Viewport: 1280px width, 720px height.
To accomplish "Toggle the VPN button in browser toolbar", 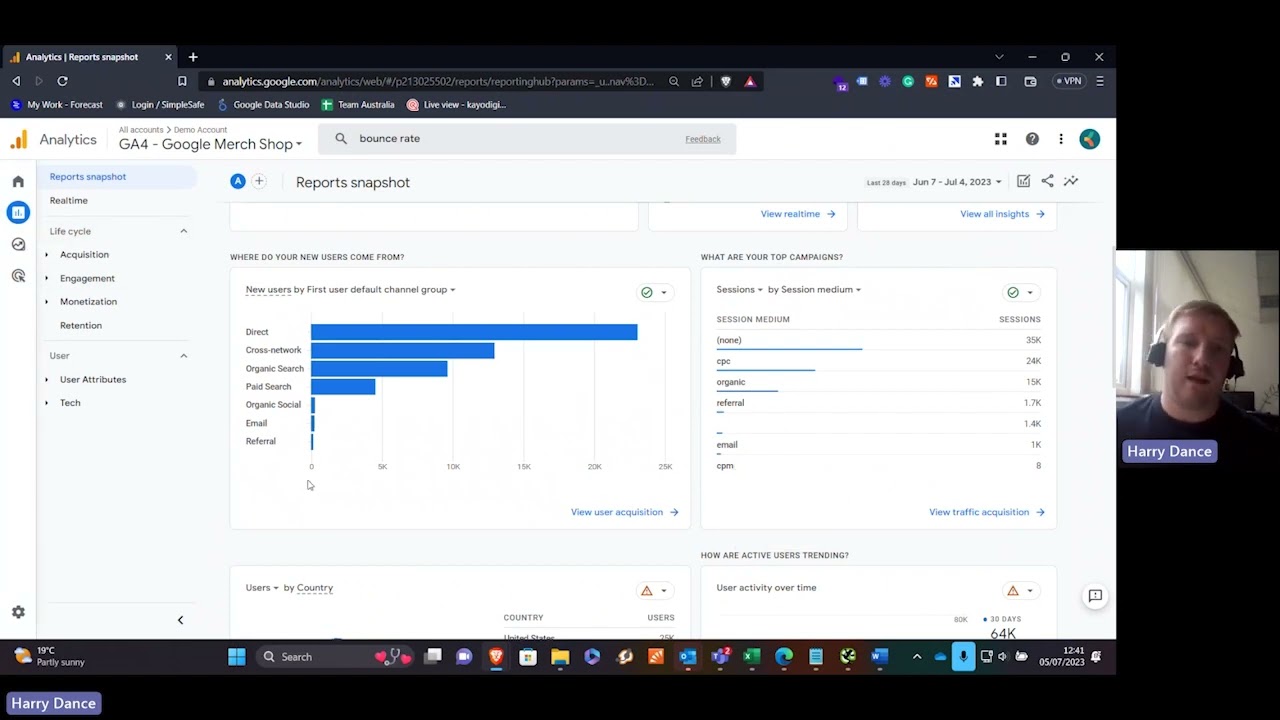I will tap(1069, 81).
